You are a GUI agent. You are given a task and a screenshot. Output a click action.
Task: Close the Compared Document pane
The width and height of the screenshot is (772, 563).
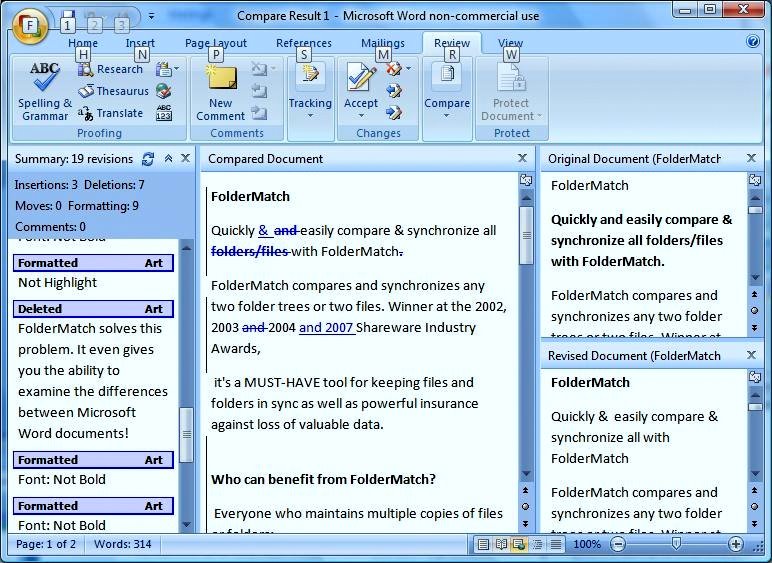click(522, 158)
